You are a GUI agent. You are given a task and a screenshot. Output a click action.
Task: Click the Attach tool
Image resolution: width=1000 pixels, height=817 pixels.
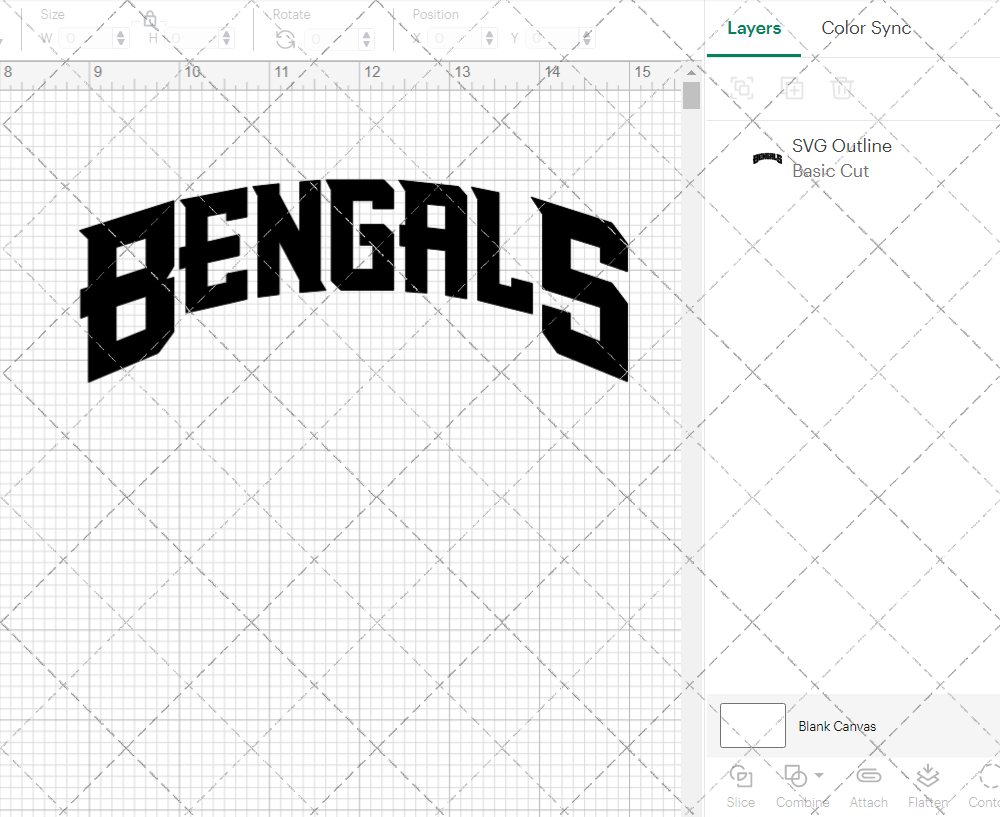pos(869,787)
